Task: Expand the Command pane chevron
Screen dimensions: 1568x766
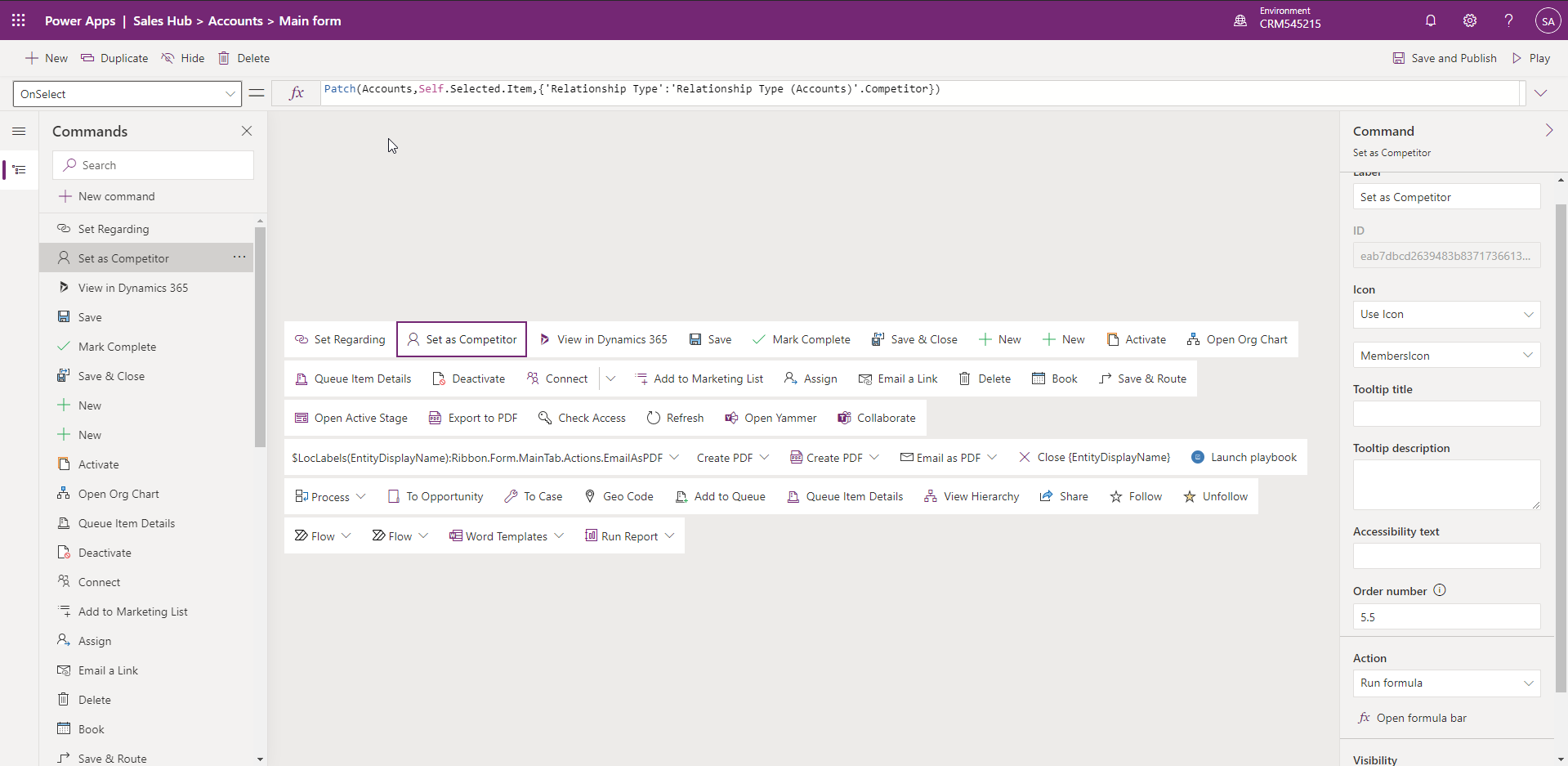Action: click(1549, 131)
